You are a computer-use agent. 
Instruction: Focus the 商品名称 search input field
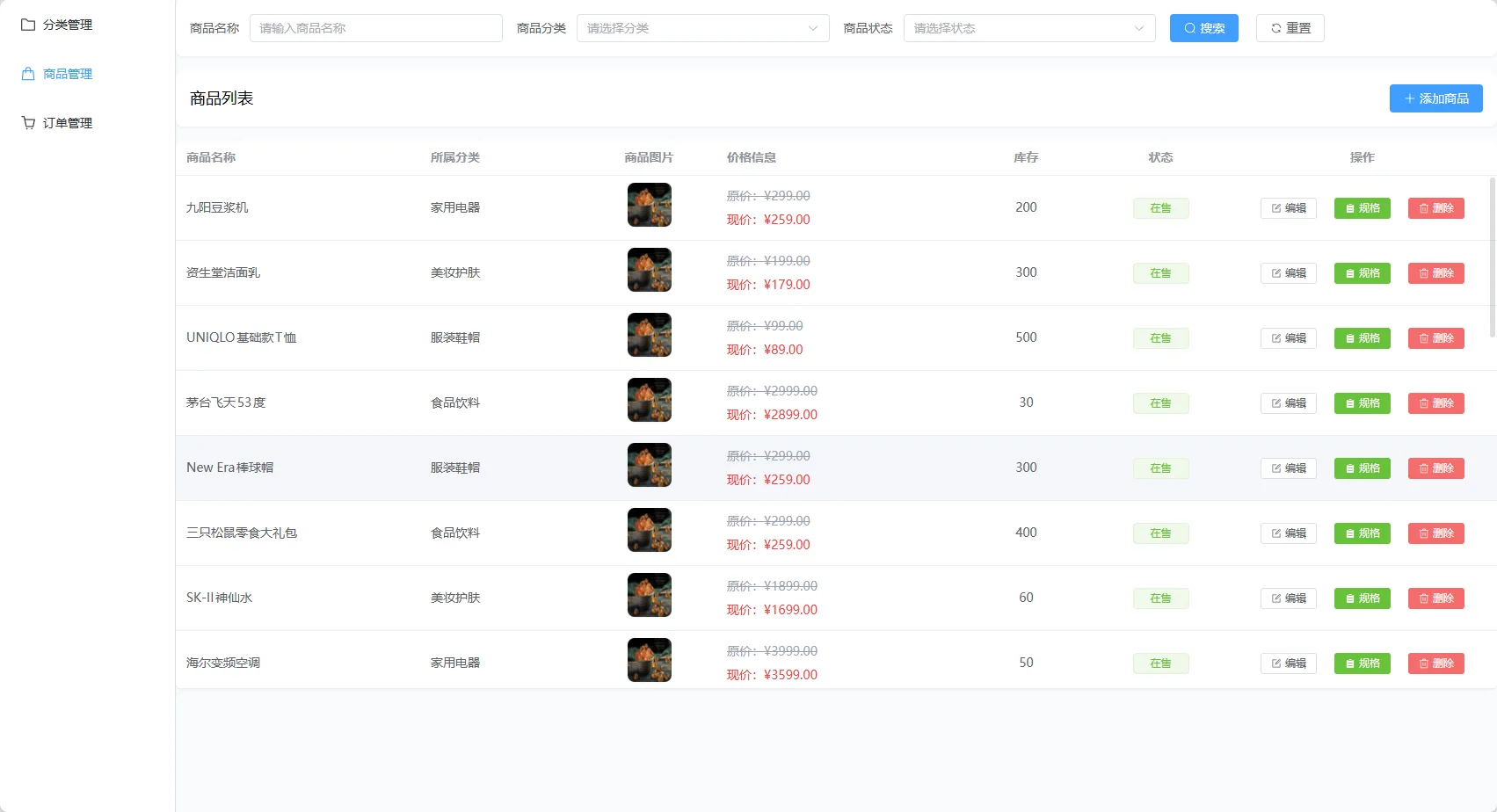pyautogui.click(x=375, y=28)
